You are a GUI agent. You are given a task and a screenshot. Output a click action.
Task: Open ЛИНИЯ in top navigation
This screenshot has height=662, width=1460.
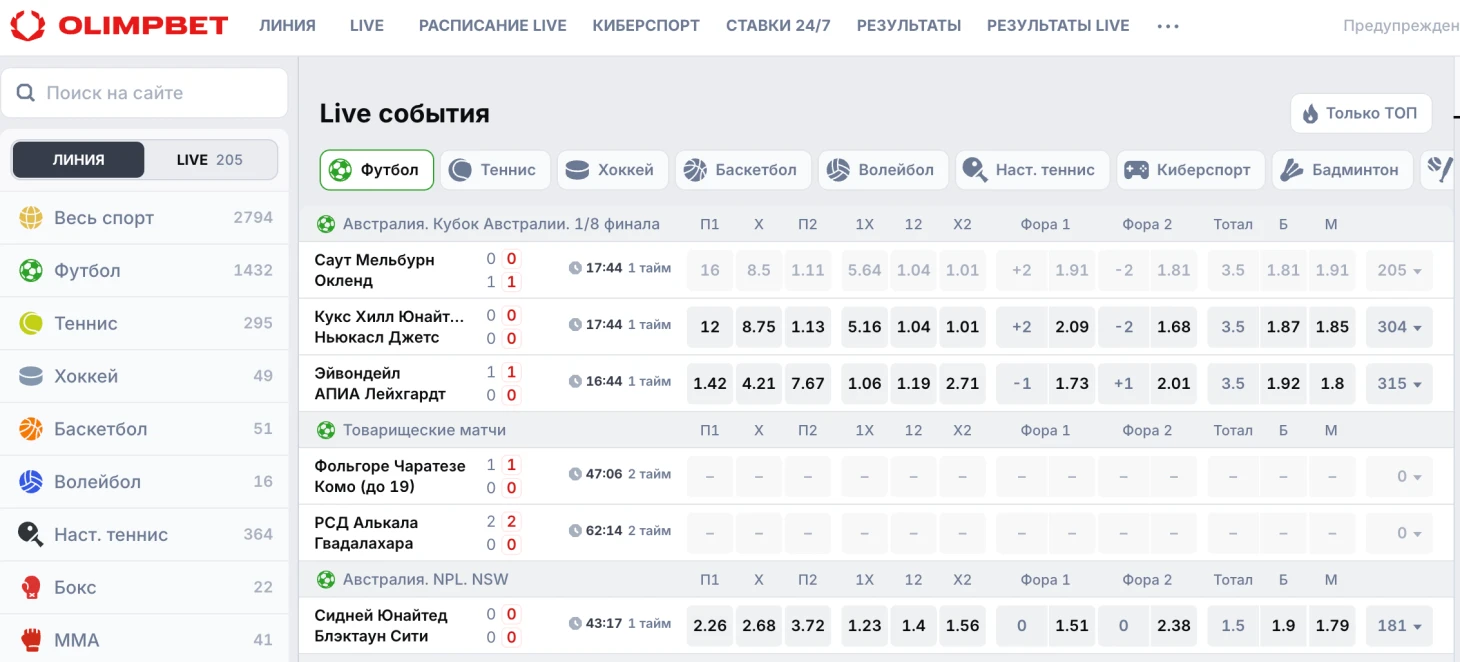coord(287,26)
